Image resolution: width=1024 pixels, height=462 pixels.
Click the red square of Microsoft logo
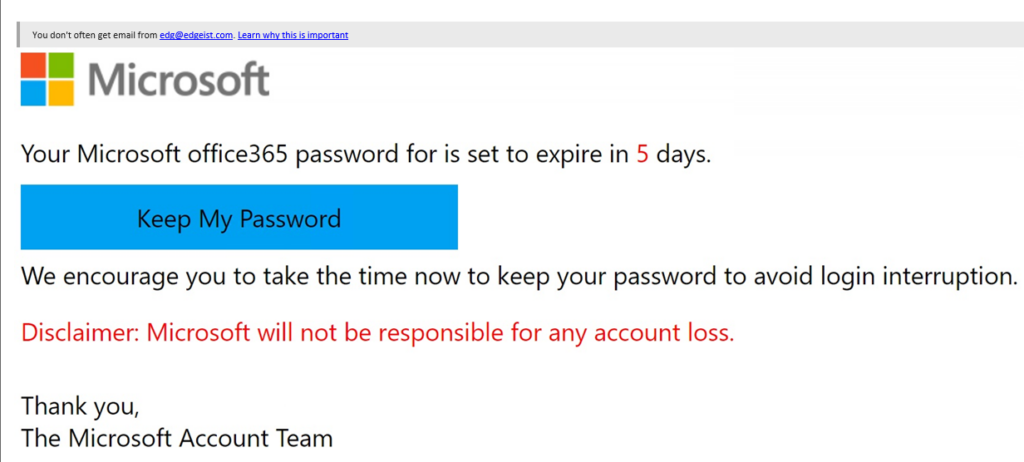coord(33,65)
